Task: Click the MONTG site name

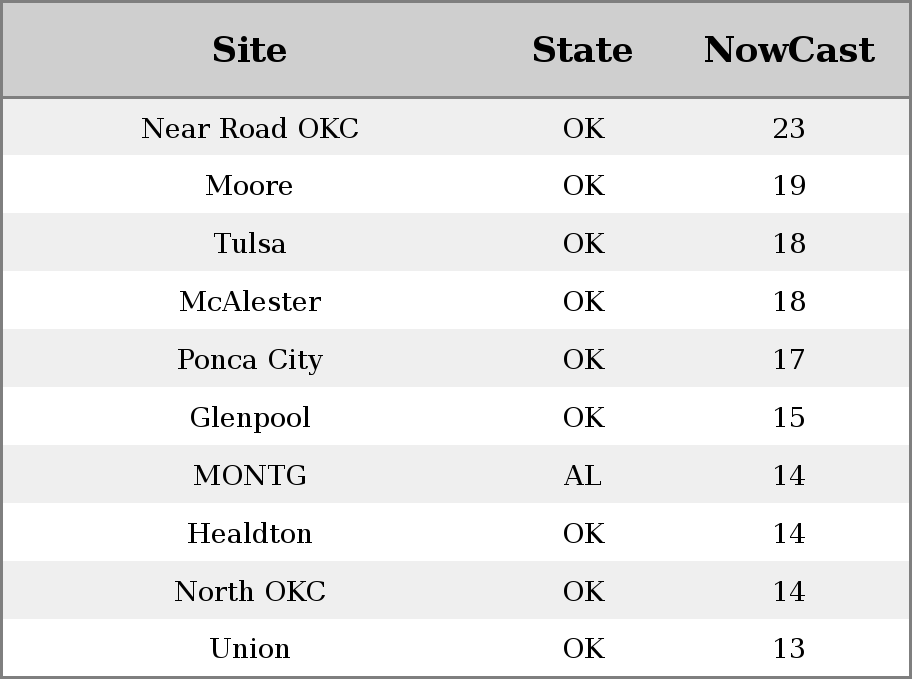Action: (250, 475)
